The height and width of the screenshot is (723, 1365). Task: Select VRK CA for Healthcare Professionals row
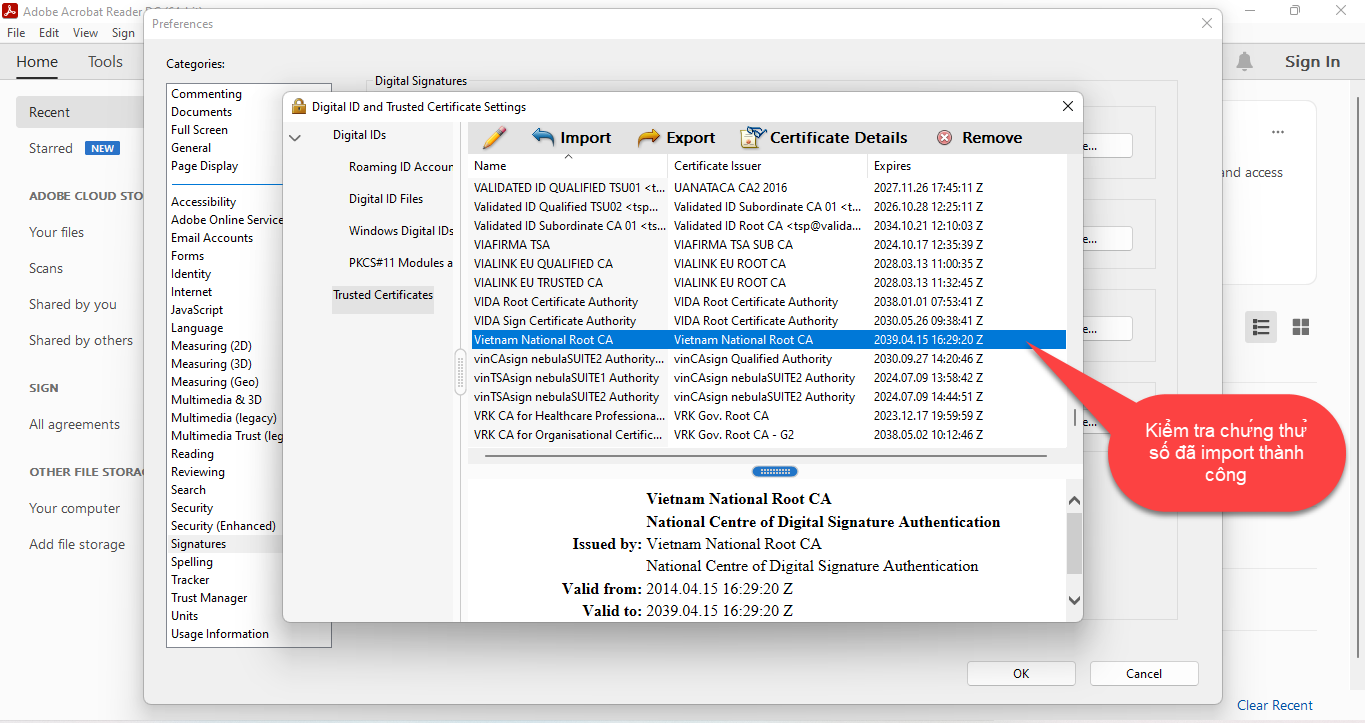pos(768,416)
